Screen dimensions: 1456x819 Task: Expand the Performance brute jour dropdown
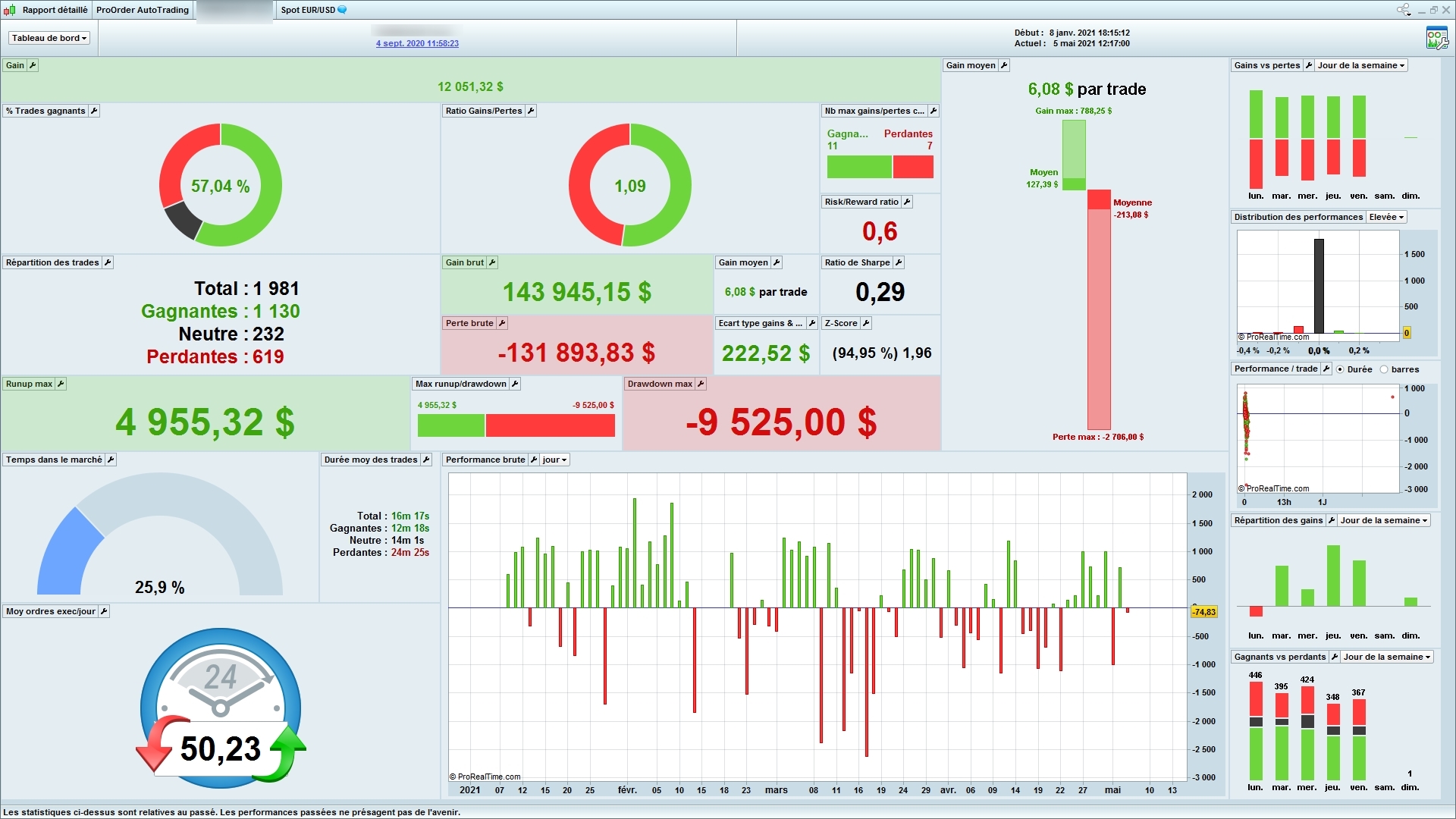click(555, 460)
